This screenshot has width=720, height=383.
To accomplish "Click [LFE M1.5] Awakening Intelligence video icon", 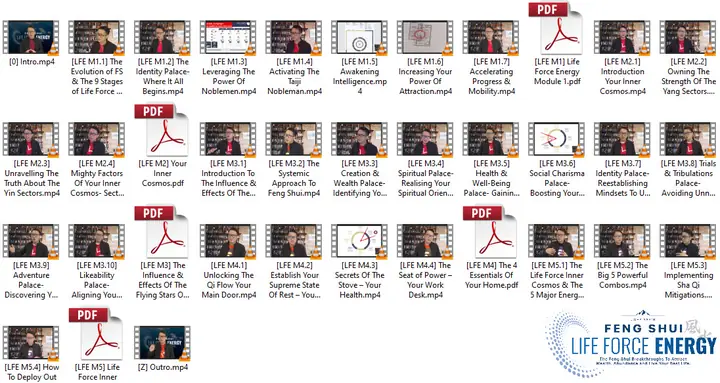I will tap(360, 38).
